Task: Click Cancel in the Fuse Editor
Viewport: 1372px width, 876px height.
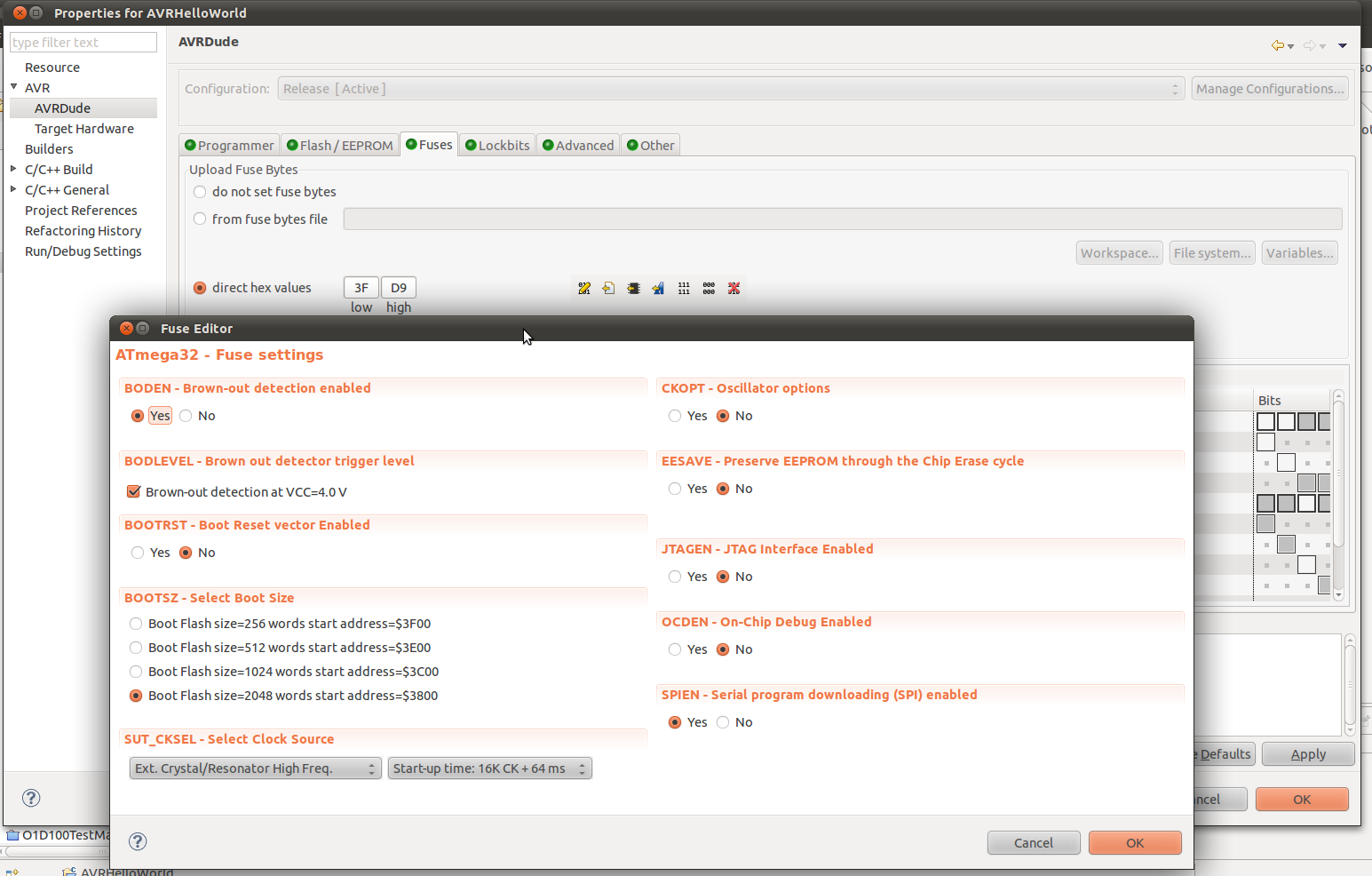Action: 1034,842
